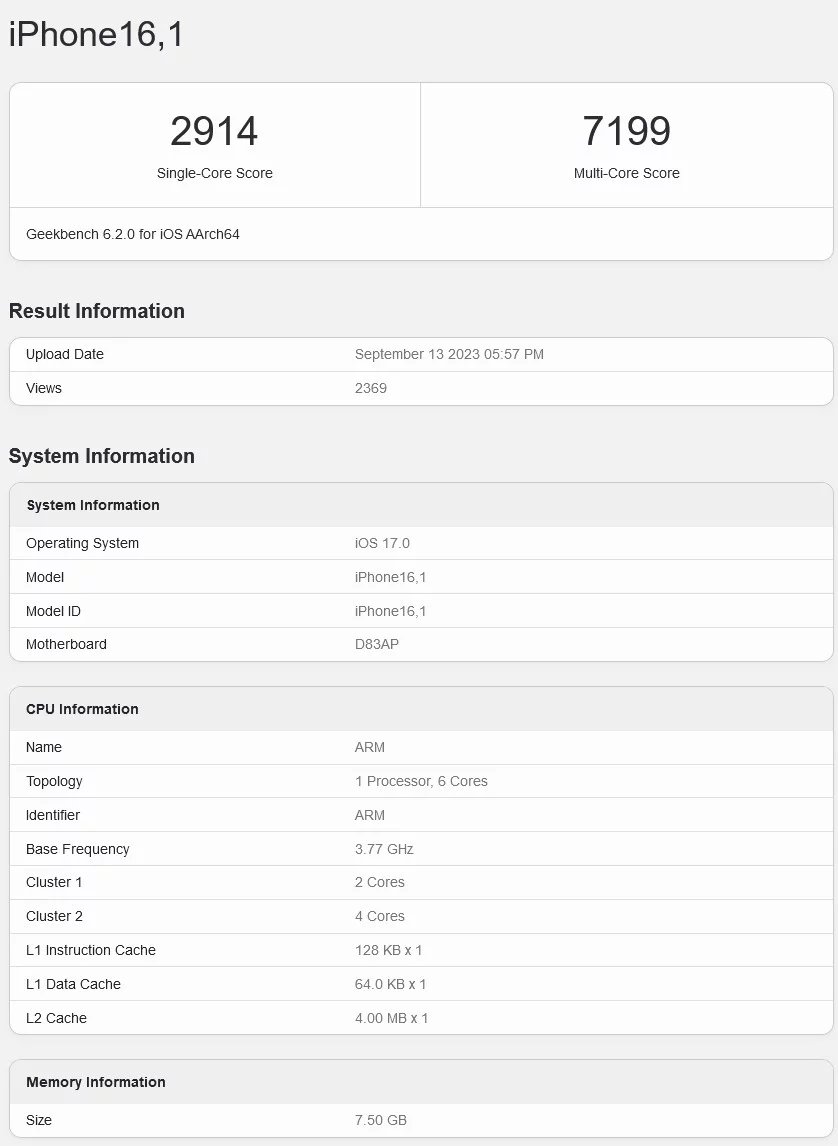Viewport: 838px width, 1146px height.
Task: Select the memory Size 7.50 GB value
Action: point(380,1120)
